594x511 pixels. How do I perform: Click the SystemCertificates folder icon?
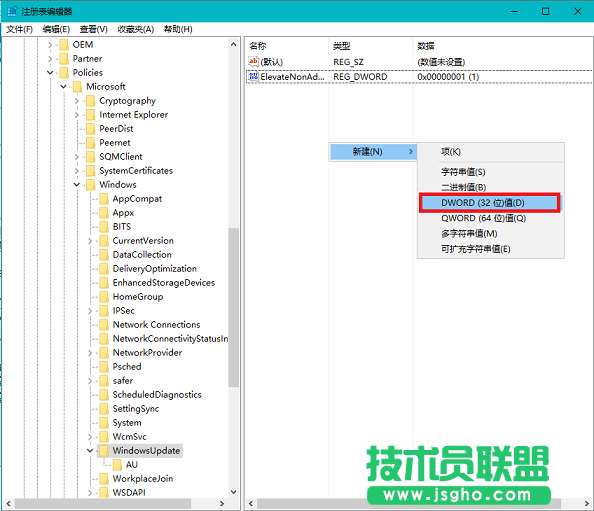click(x=91, y=171)
